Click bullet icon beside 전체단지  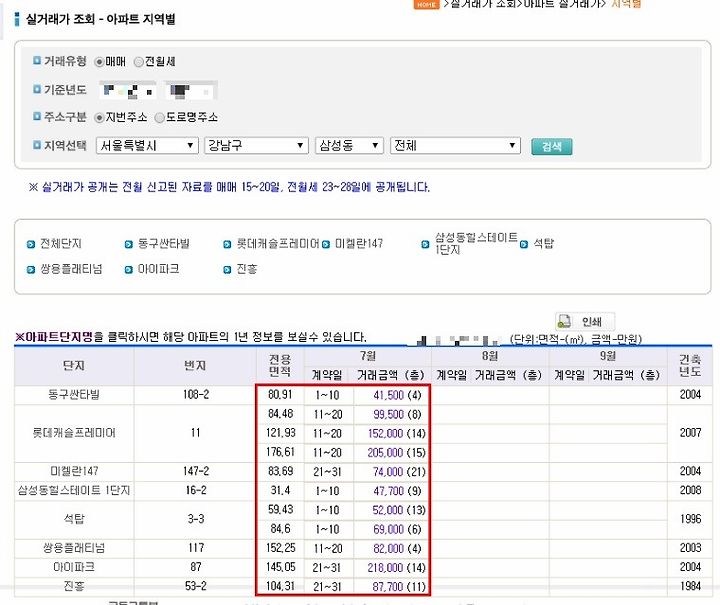(x=31, y=245)
